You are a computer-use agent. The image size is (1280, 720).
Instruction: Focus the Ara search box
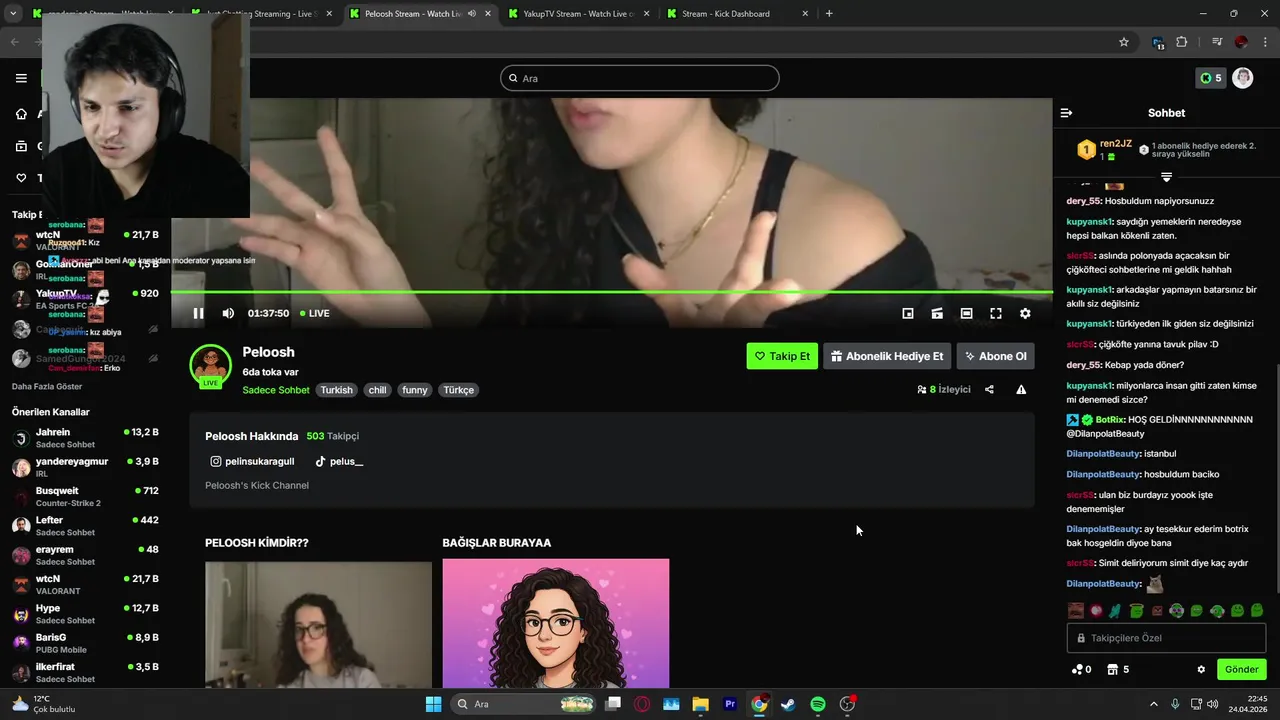tap(640, 78)
